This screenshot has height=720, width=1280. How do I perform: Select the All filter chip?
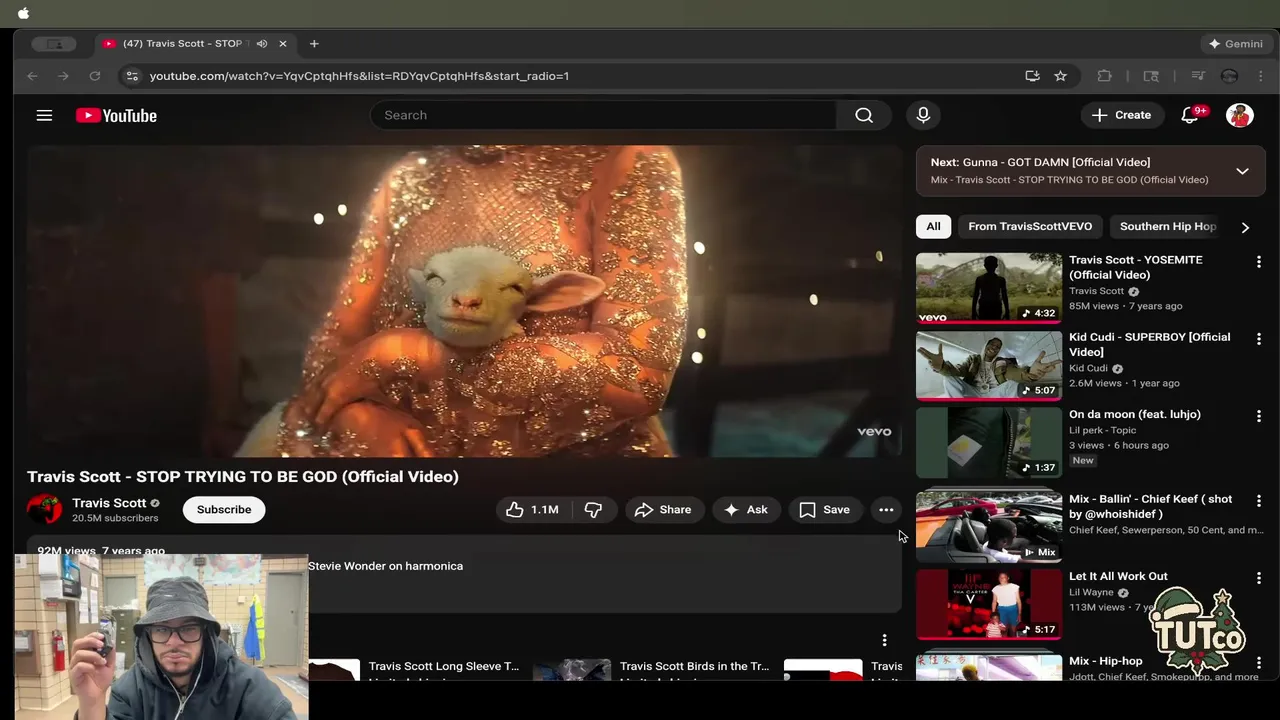[x=933, y=227]
